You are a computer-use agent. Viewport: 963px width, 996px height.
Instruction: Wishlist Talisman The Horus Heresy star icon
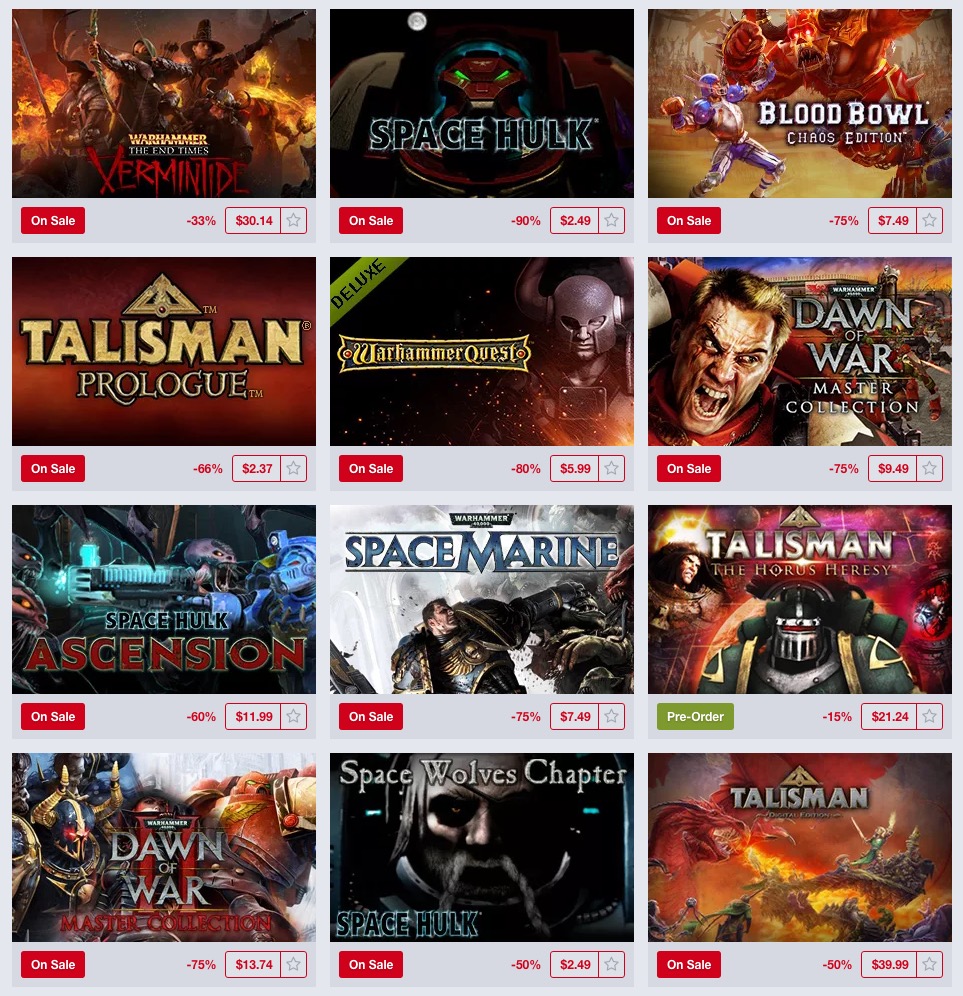929,717
